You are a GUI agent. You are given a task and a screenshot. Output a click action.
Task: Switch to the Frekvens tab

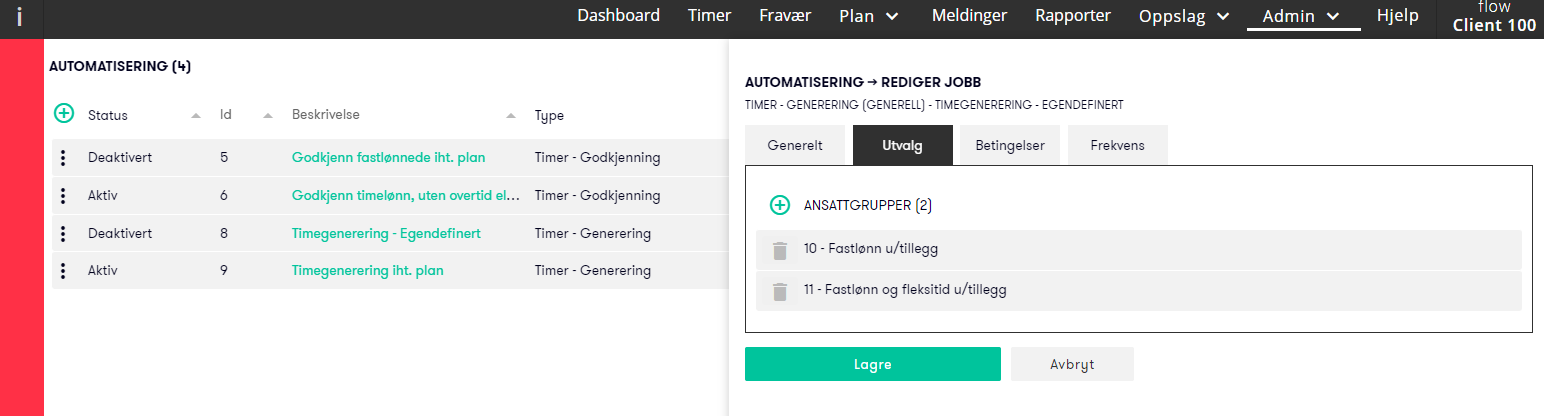[1118, 145]
